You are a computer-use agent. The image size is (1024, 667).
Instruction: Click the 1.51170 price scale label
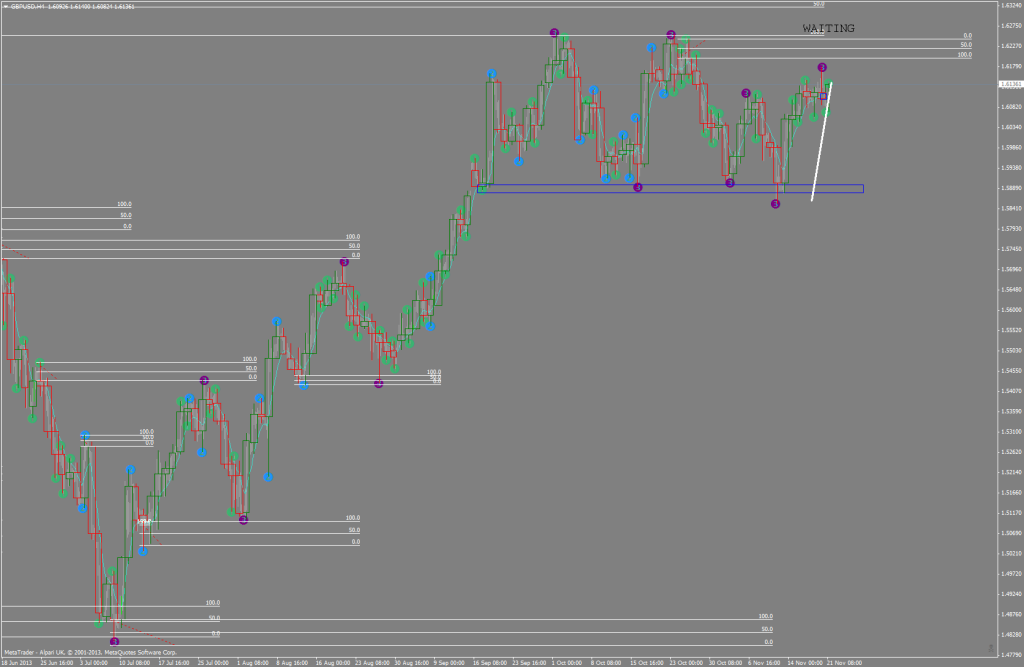[x=1010, y=513]
